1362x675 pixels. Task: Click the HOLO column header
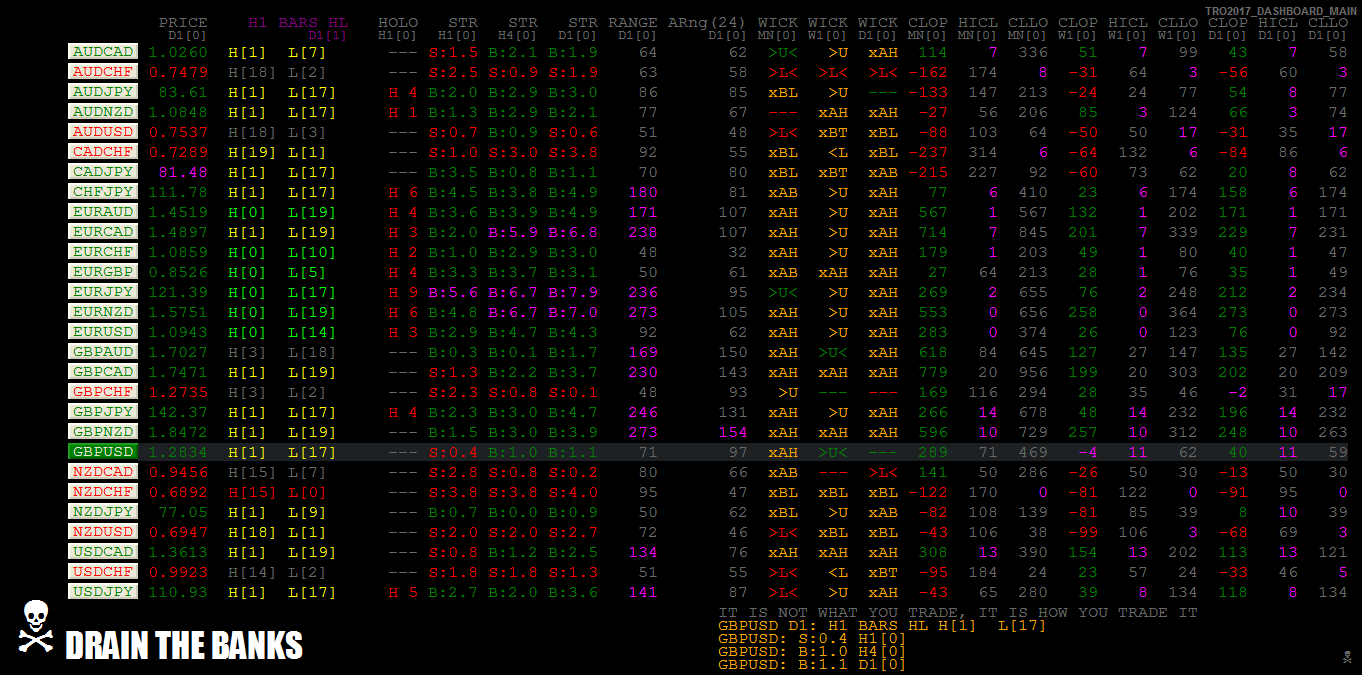click(398, 23)
